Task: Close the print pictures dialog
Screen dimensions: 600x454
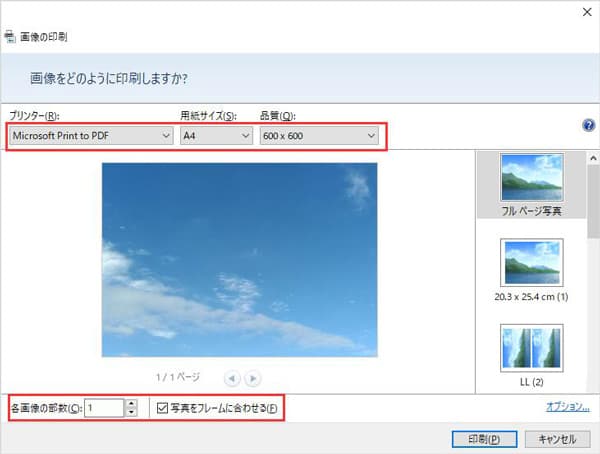Action: click(x=587, y=12)
